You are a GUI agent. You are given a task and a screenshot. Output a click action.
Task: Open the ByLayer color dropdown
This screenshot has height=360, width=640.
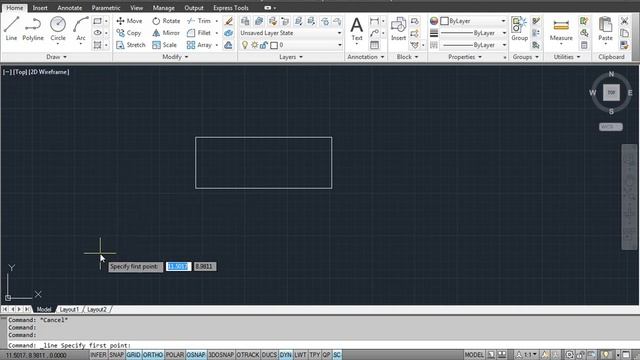point(473,21)
